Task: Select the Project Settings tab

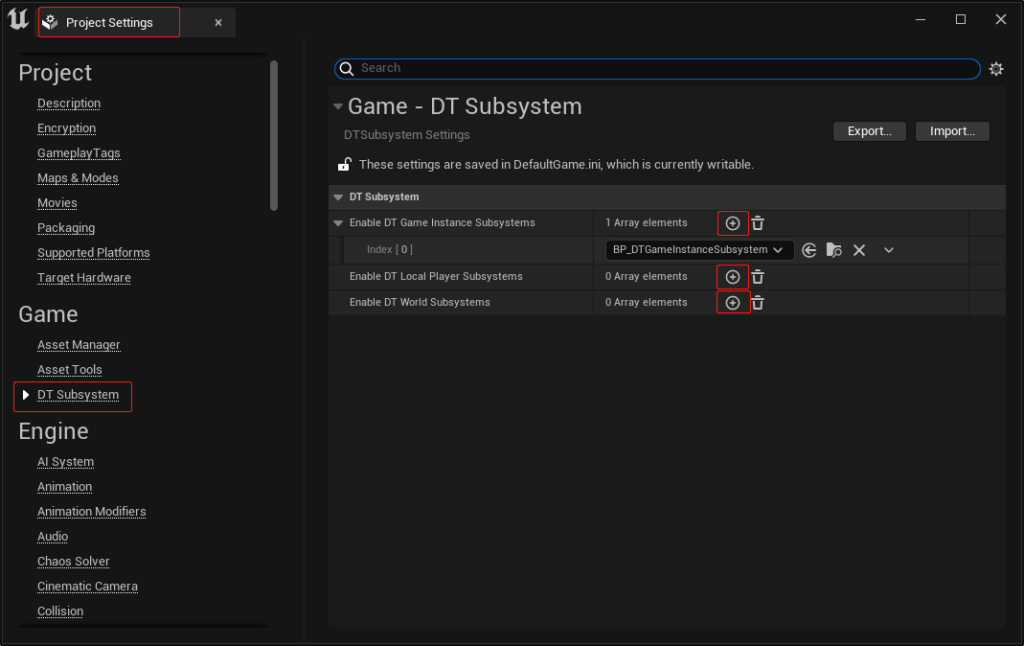Action: 108,21
